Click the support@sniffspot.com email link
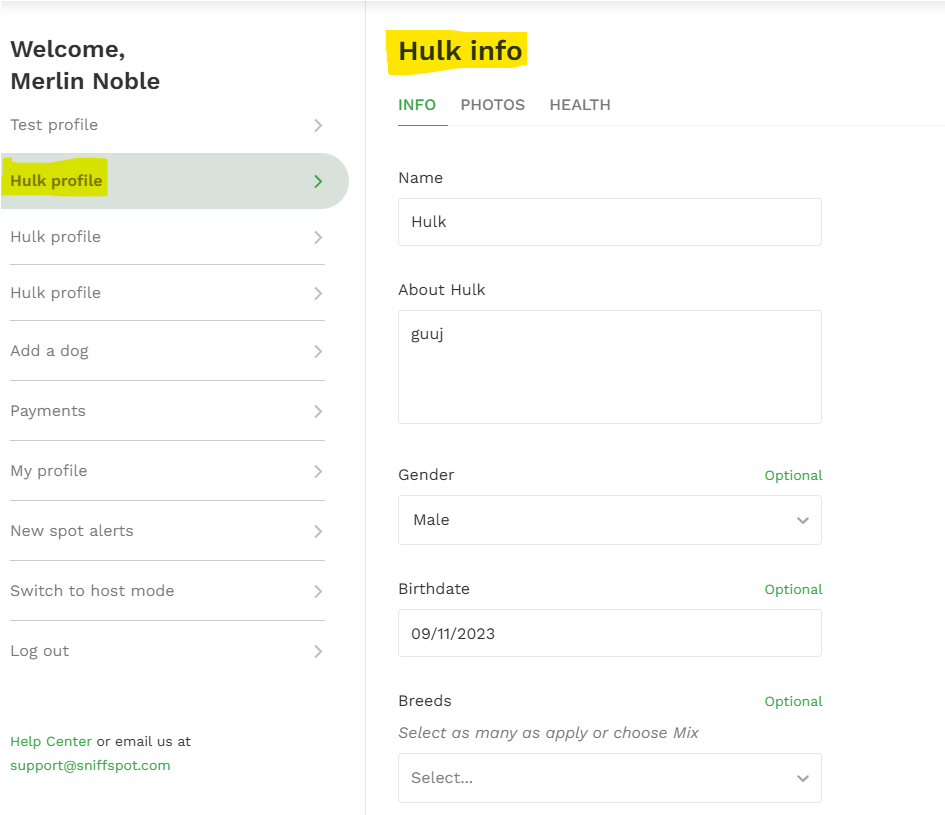The image size is (945, 815). 90,766
